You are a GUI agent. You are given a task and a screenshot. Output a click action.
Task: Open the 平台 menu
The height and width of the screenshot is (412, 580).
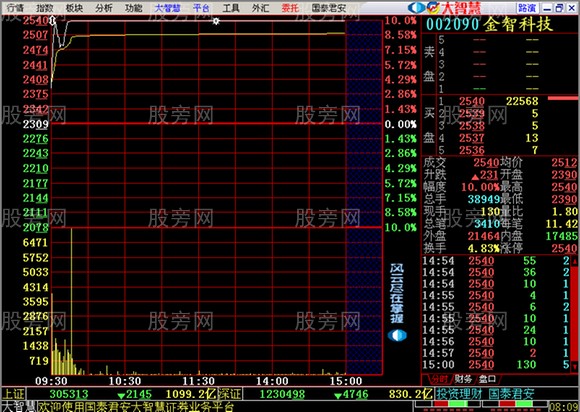[x=201, y=8]
